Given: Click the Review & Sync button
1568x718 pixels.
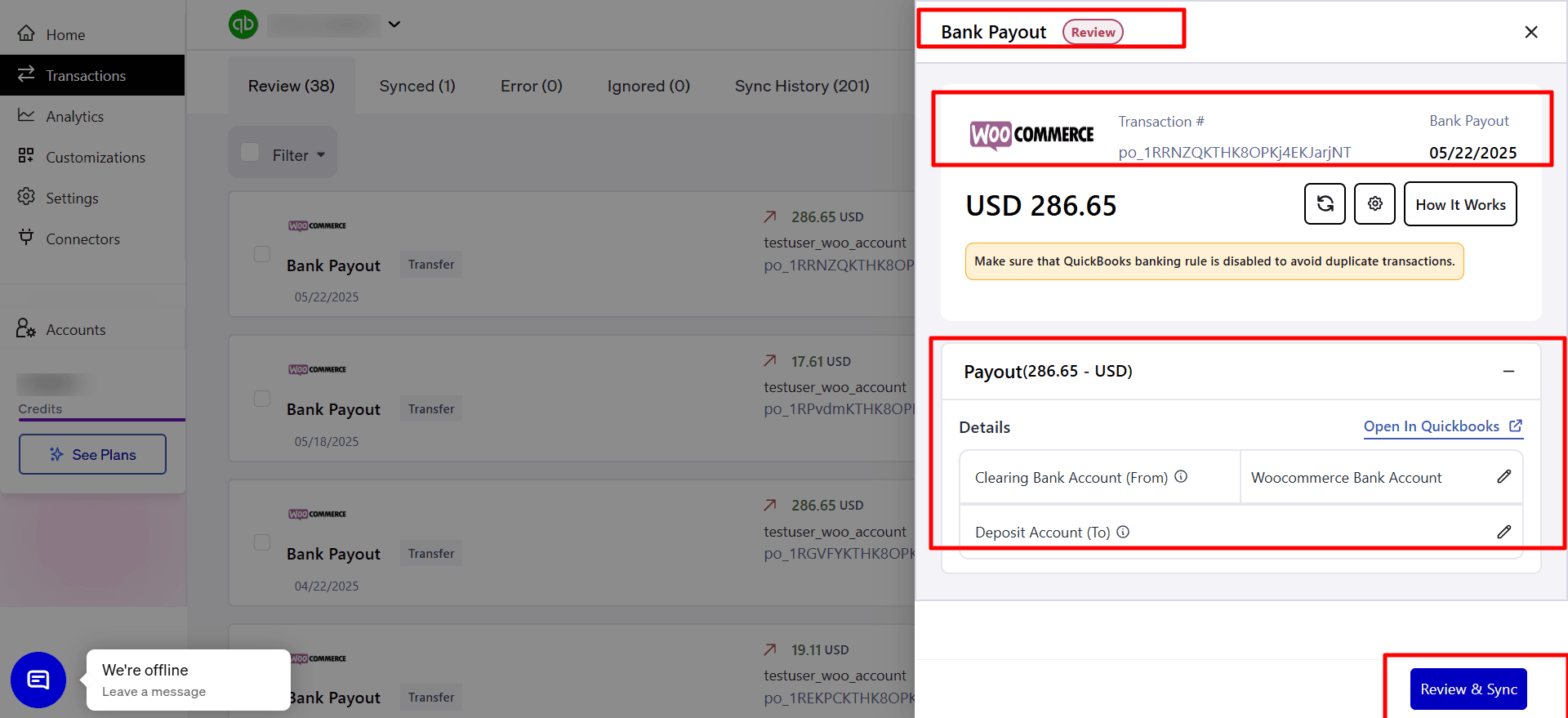Looking at the screenshot, I should coord(1468,689).
